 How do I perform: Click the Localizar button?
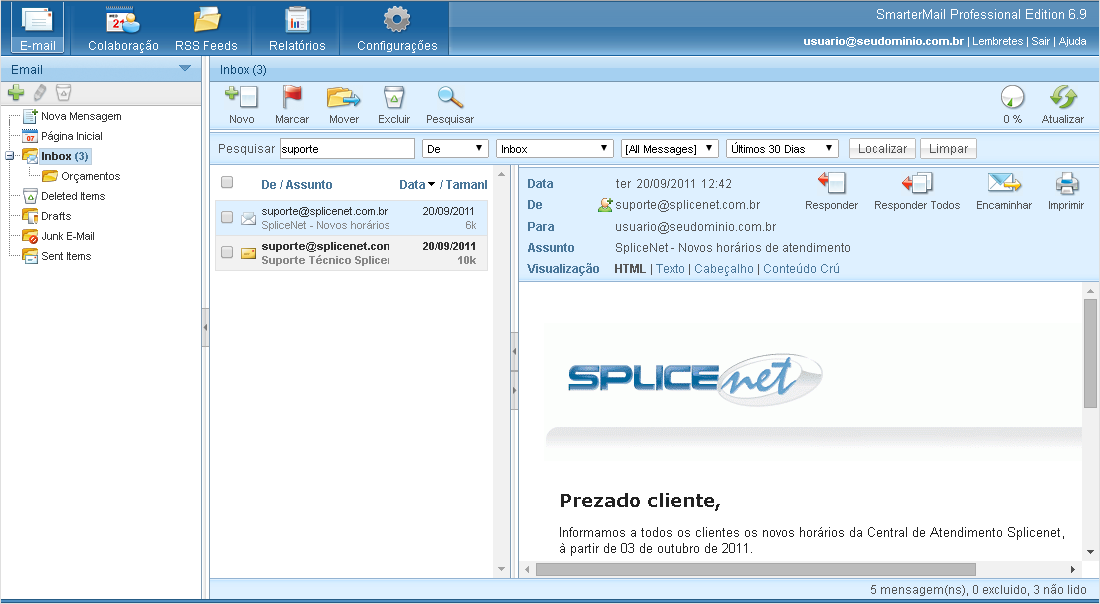tap(883, 149)
